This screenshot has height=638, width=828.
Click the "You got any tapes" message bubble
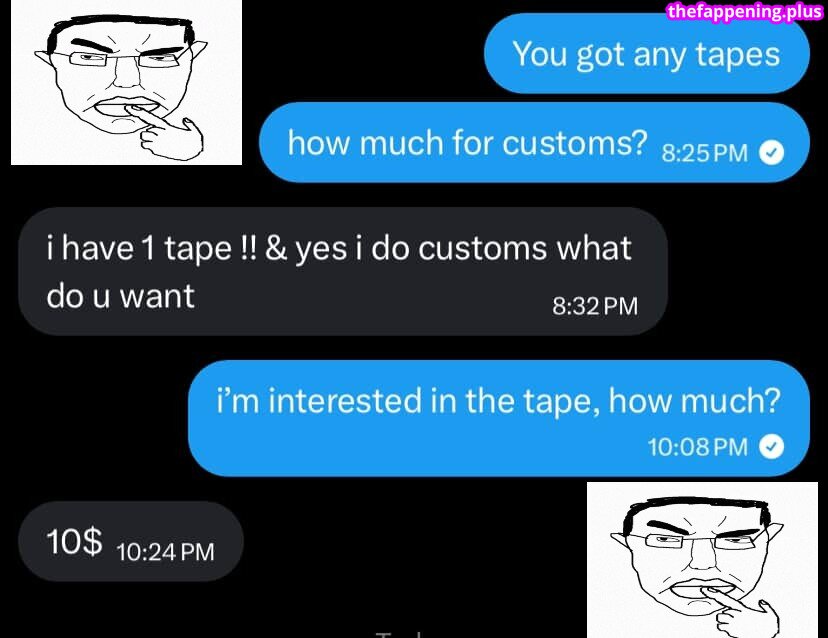[646, 53]
